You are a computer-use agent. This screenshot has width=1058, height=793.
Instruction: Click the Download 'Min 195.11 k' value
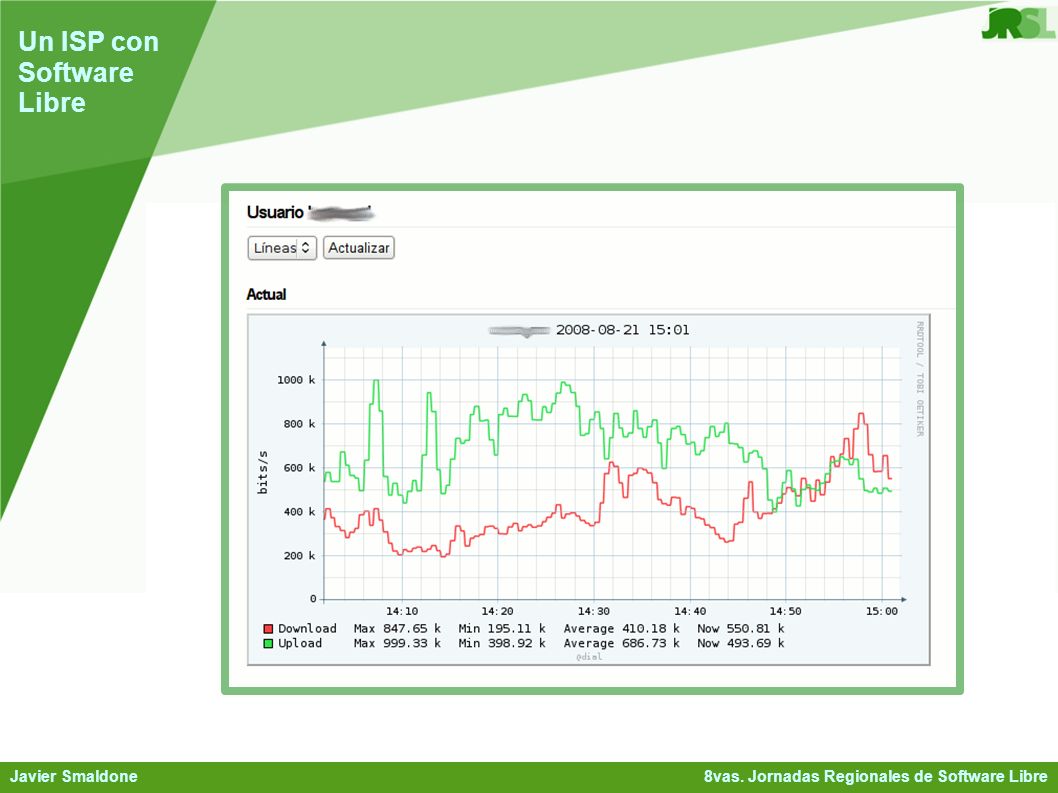(x=501, y=628)
